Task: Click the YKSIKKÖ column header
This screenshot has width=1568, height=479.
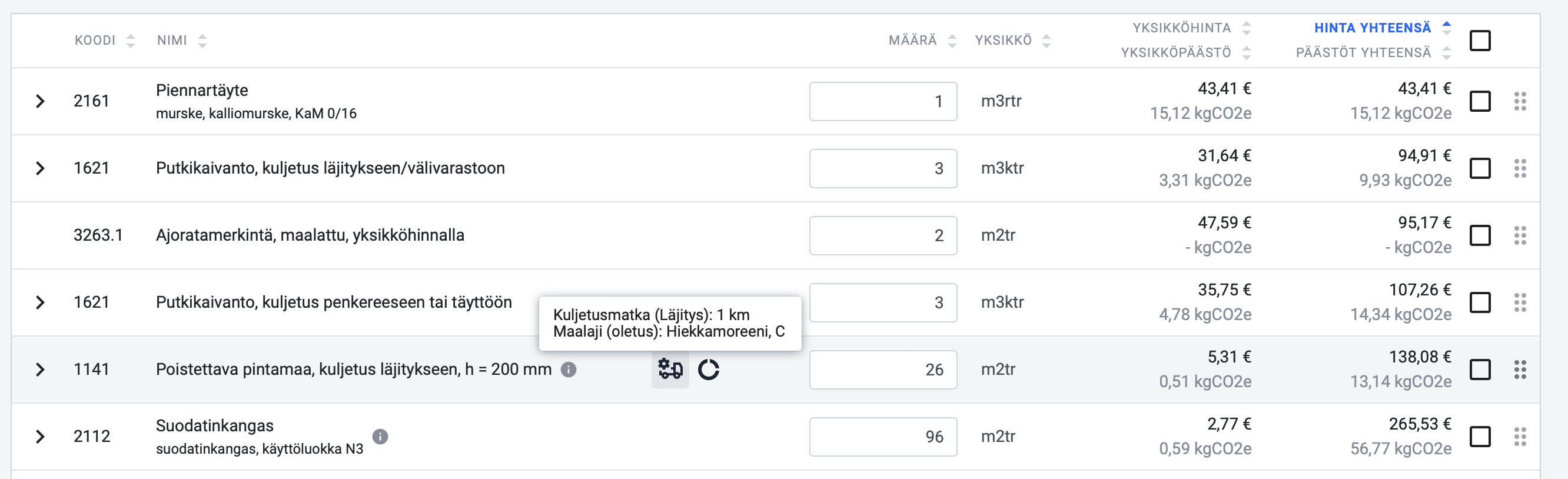Action: pyautogui.click(x=1003, y=41)
